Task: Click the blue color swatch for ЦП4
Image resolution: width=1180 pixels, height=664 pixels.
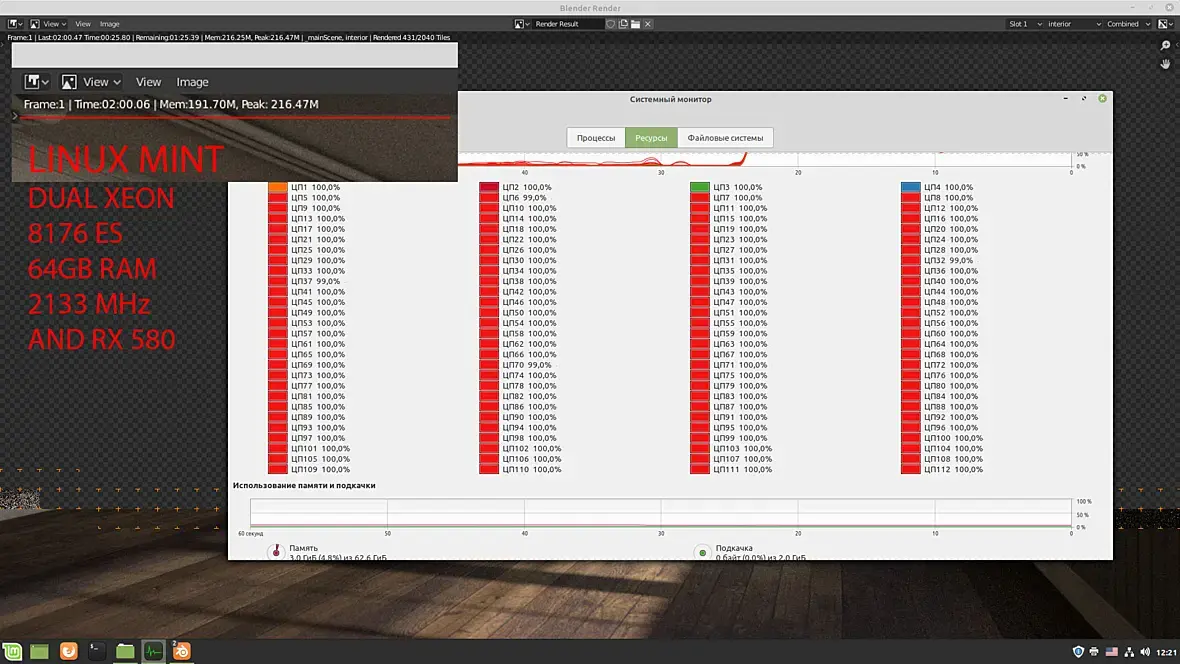Action: click(x=911, y=187)
